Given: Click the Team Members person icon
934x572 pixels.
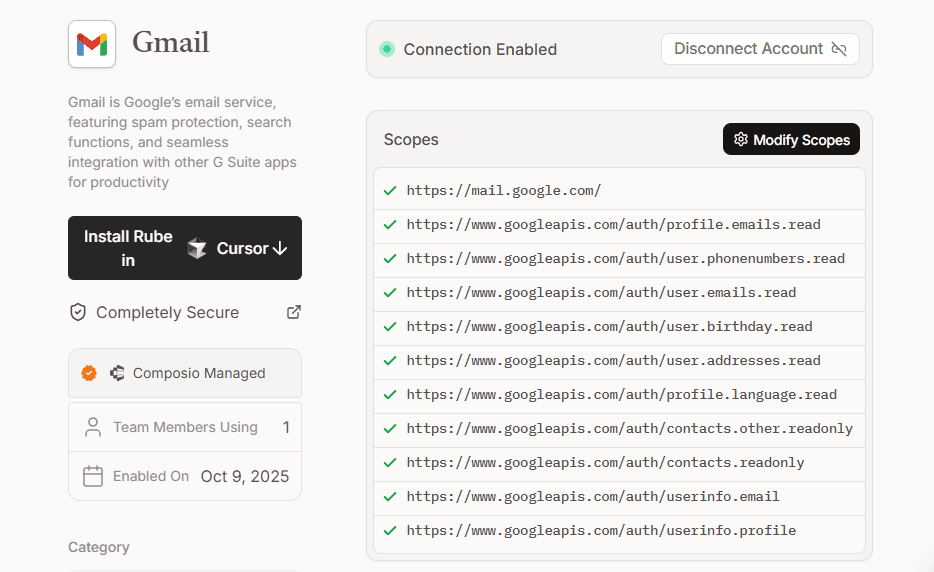Looking at the screenshot, I should point(93,428).
